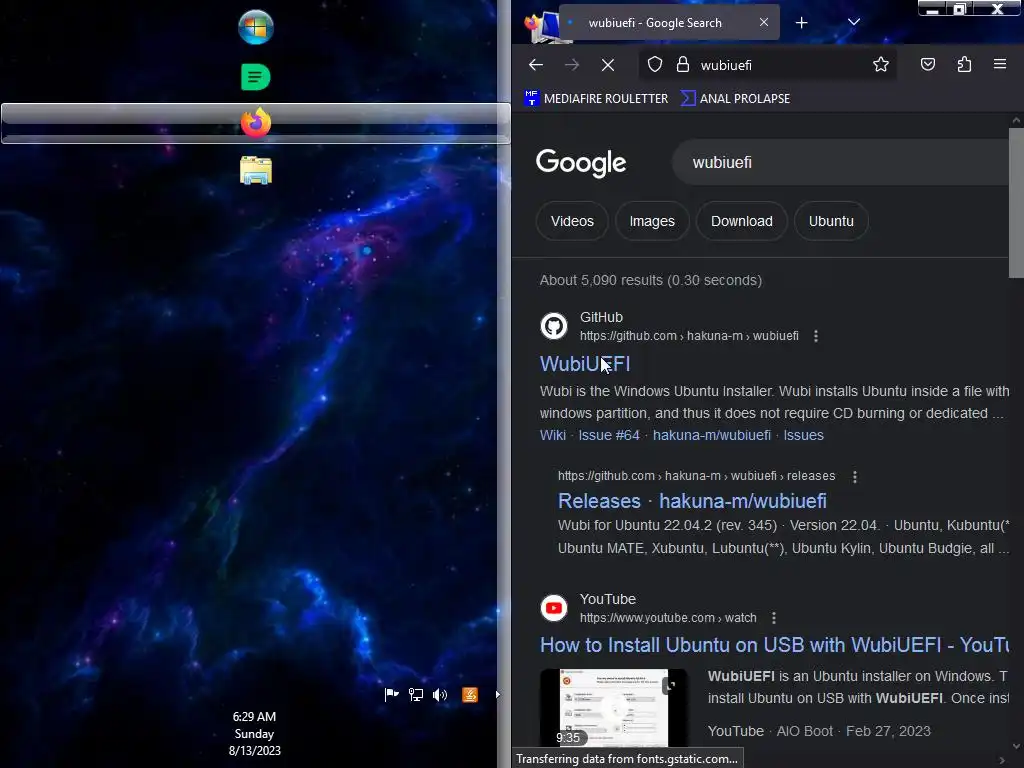Open the Action Center flag tray icon

391,694
